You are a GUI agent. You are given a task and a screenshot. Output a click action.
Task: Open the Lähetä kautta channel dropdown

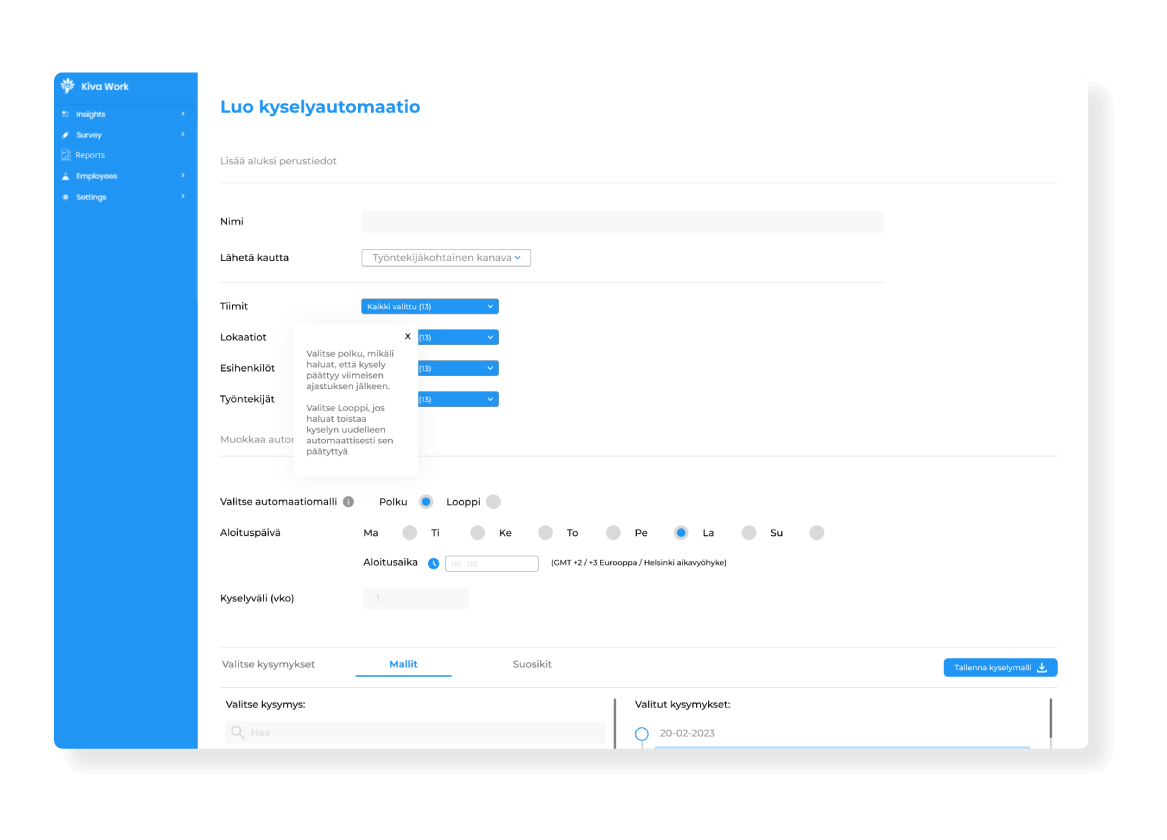pos(446,257)
